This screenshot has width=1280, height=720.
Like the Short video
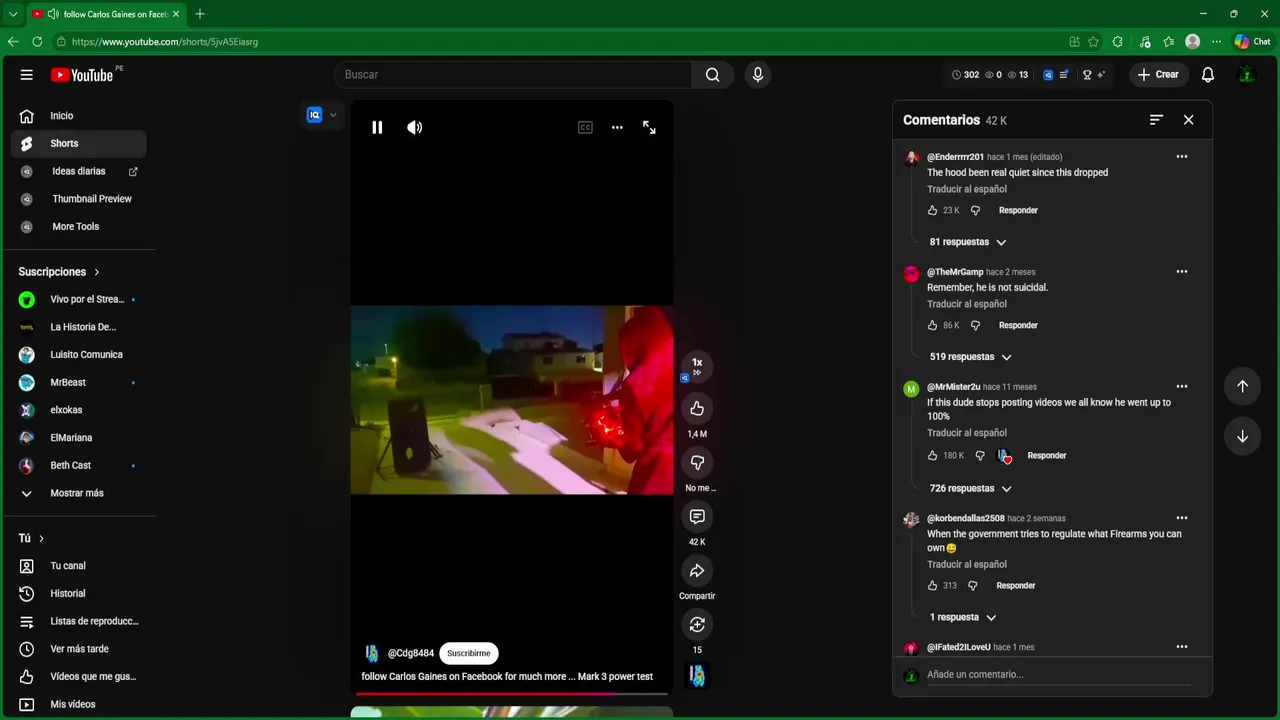coord(697,409)
